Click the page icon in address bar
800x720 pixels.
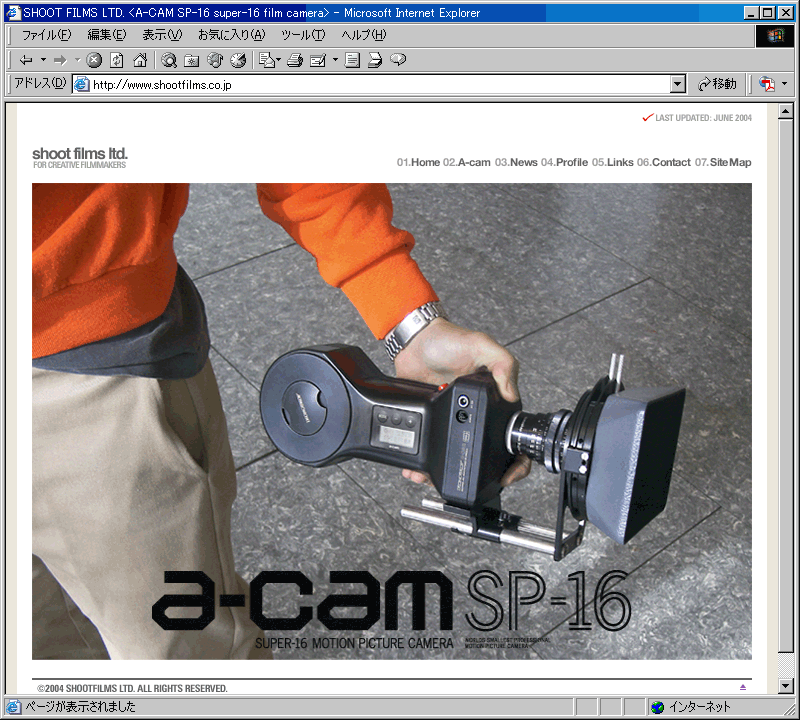[x=82, y=84]
